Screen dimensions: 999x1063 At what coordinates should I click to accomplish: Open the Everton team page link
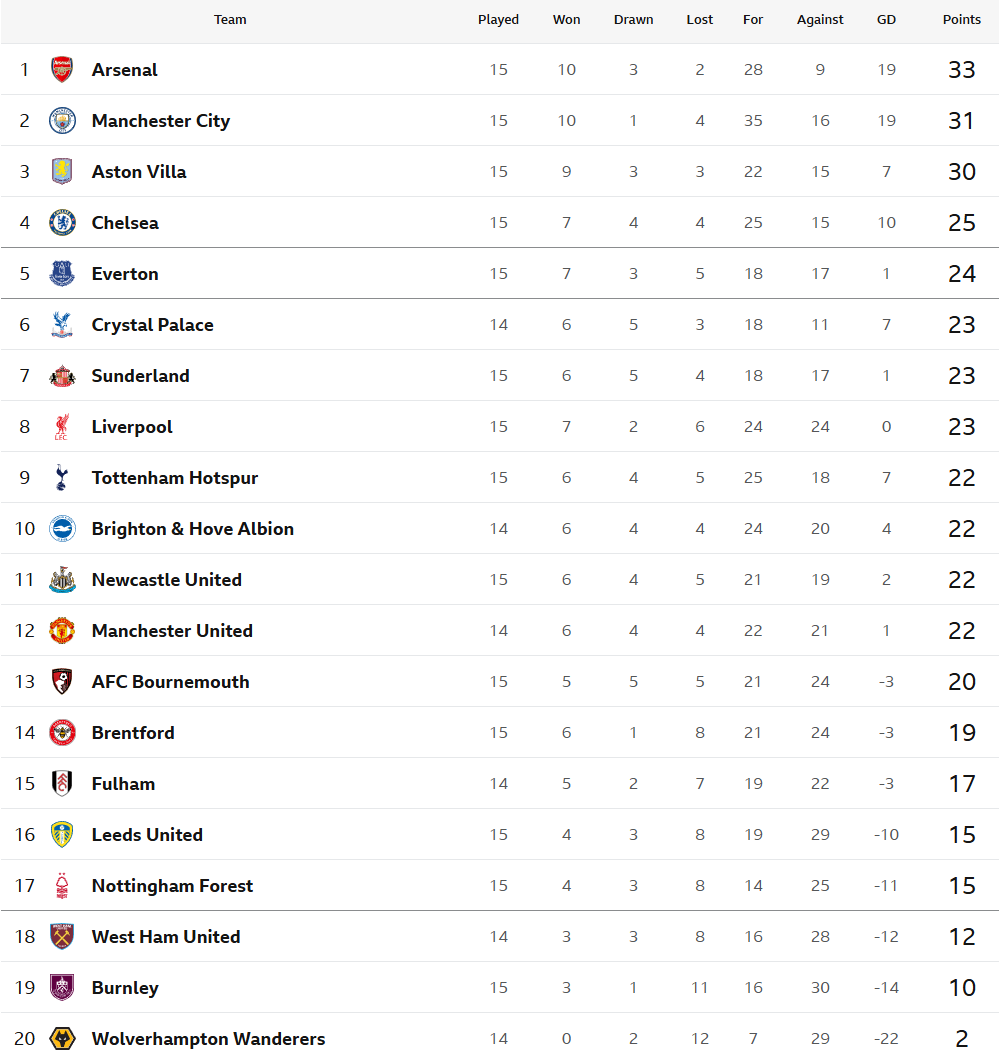pos(125,274)
